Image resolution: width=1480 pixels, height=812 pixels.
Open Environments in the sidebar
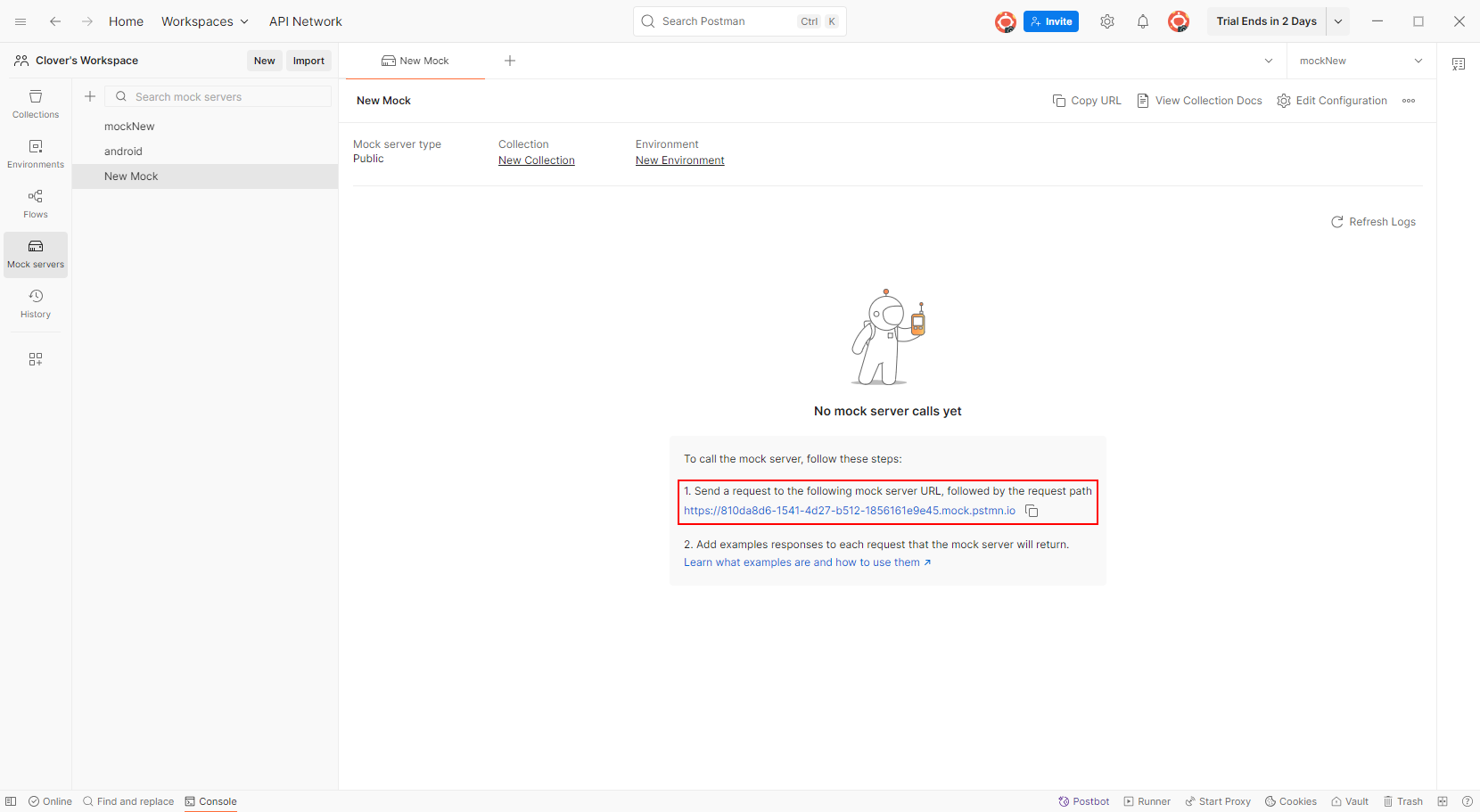36,154
